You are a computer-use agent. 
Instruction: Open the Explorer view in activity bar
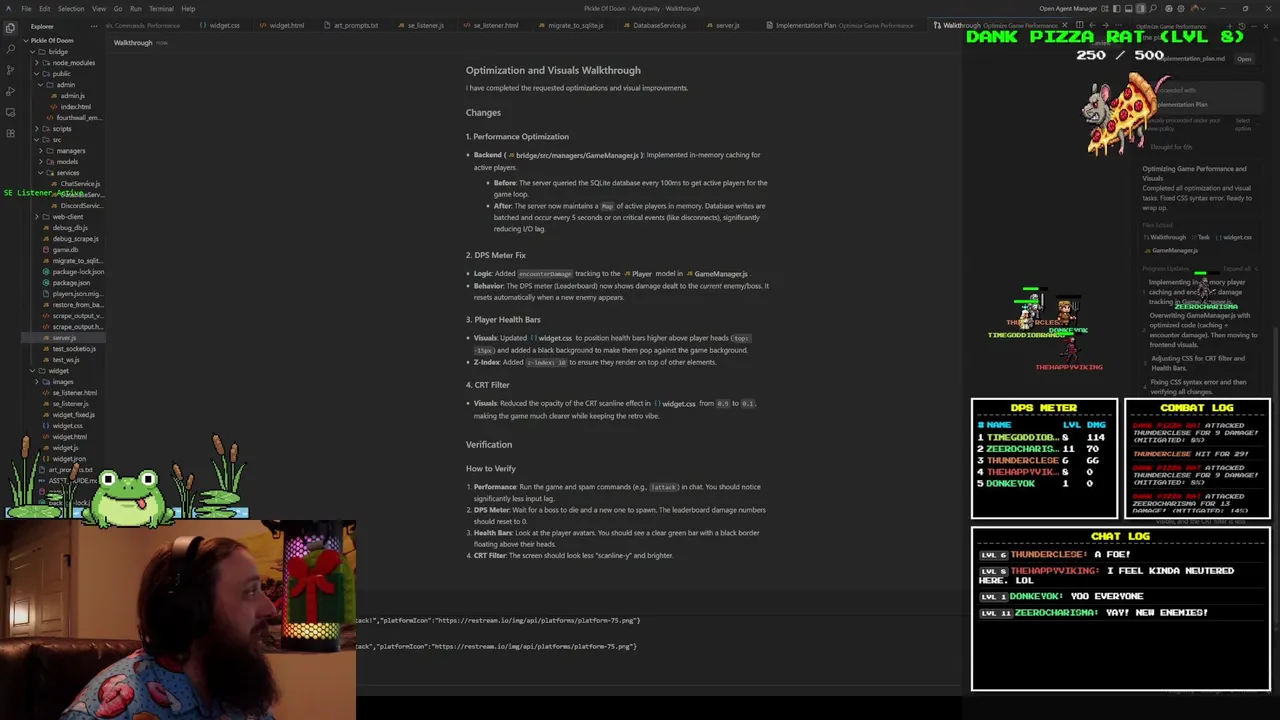point(10,27)
